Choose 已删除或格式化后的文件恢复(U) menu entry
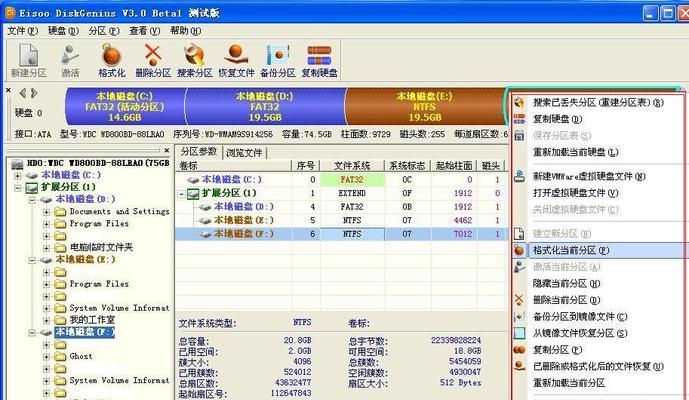The height and width of the screenshot is (400, 689). (598, 366)
